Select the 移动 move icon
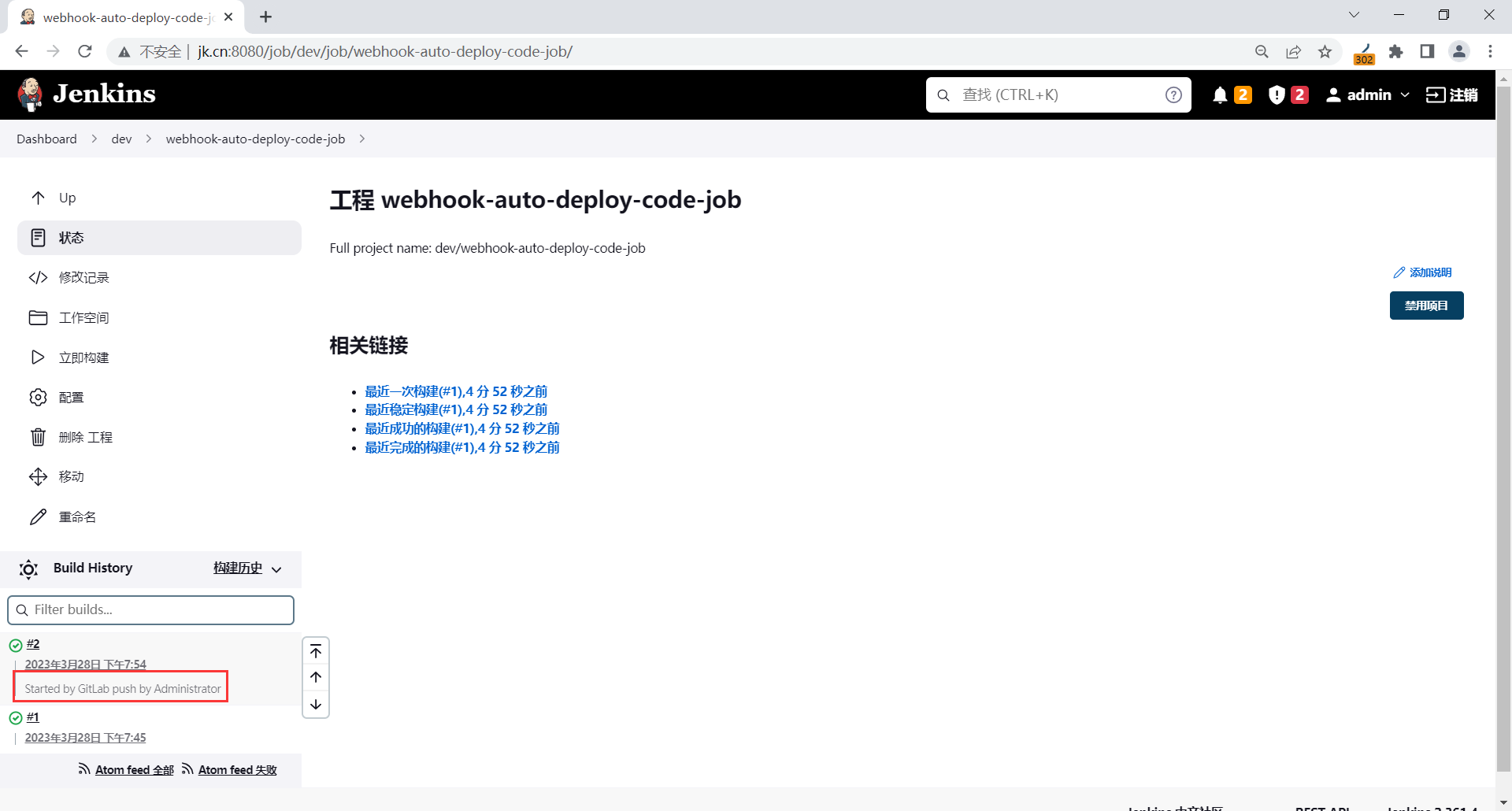 39,476
